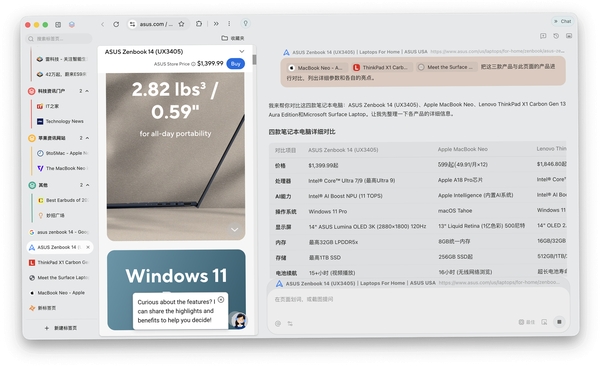The image size is (600, 366).
Task: Click the page scrollbar thumb
Action: pos(254,59)
